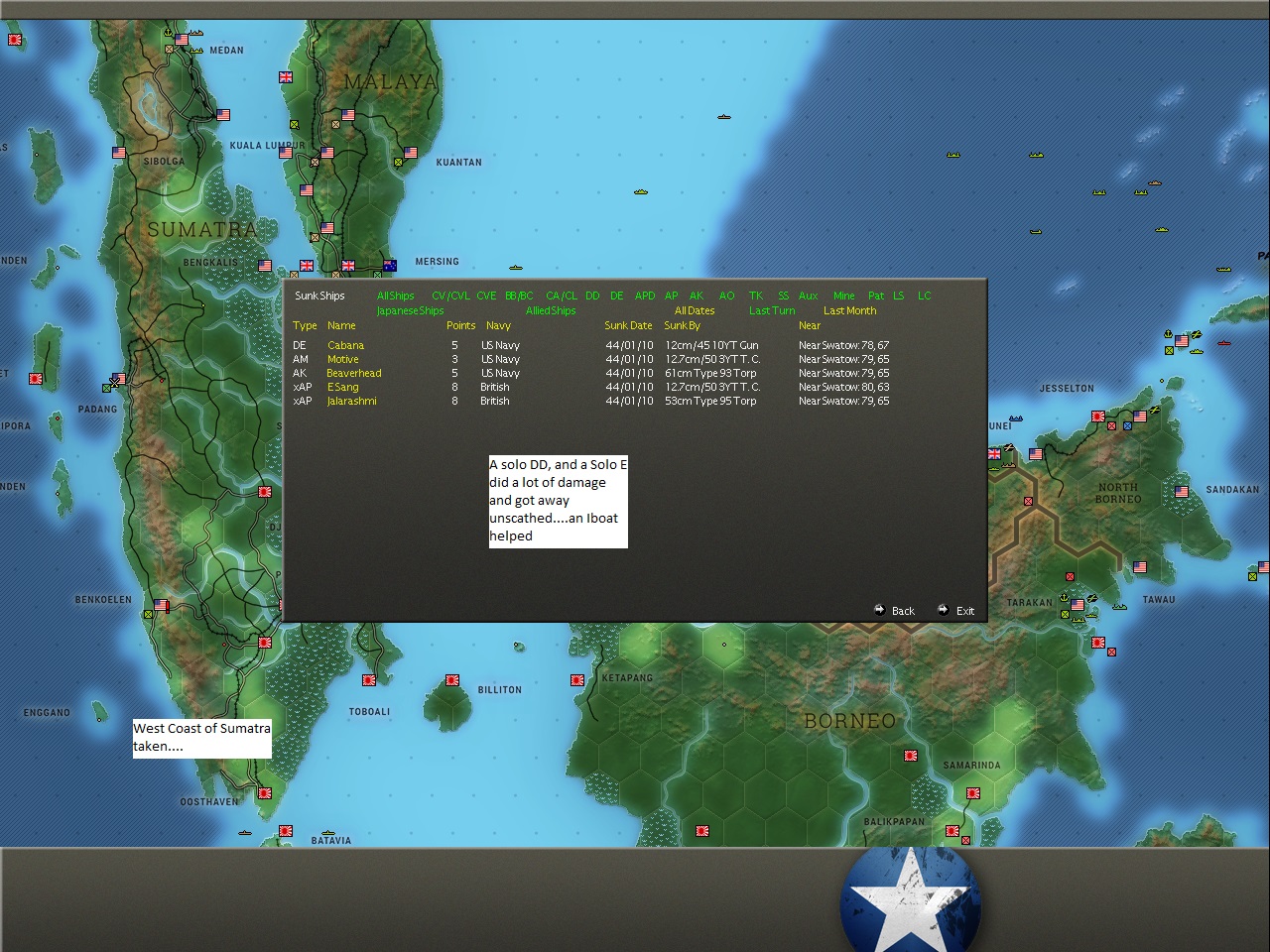Filter sunk ships by APD type
Image resolution: width=1270 pixels, height=952 pixels.
click(645, 296)
